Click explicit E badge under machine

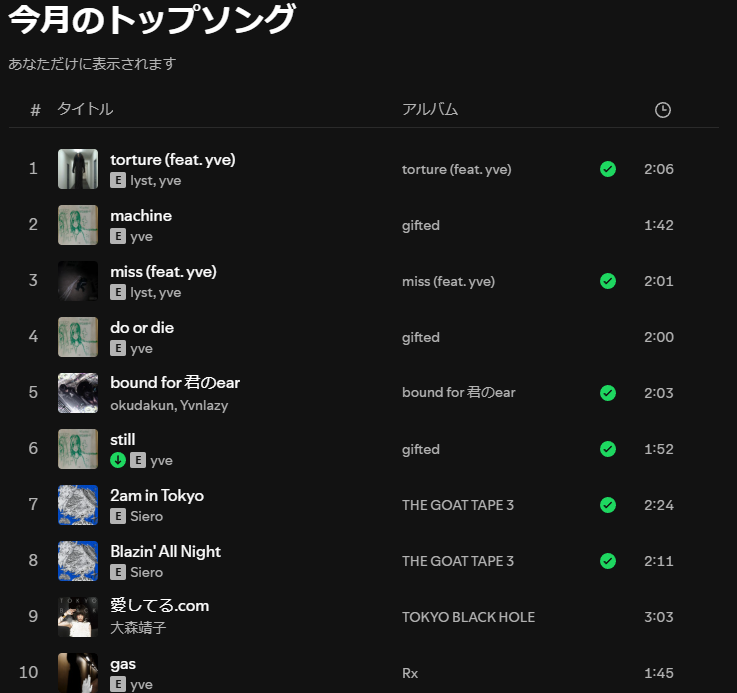pos(118,236)
